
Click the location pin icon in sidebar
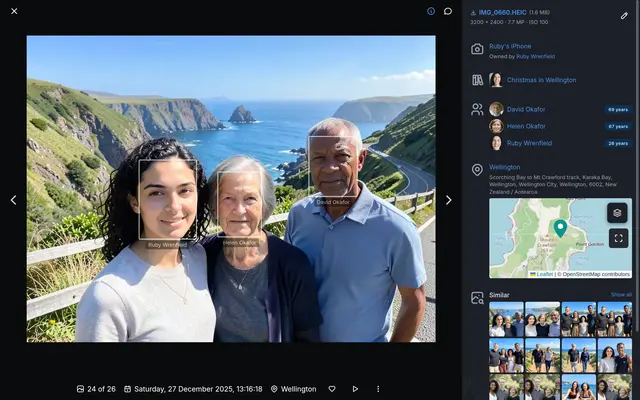[477, 170]
